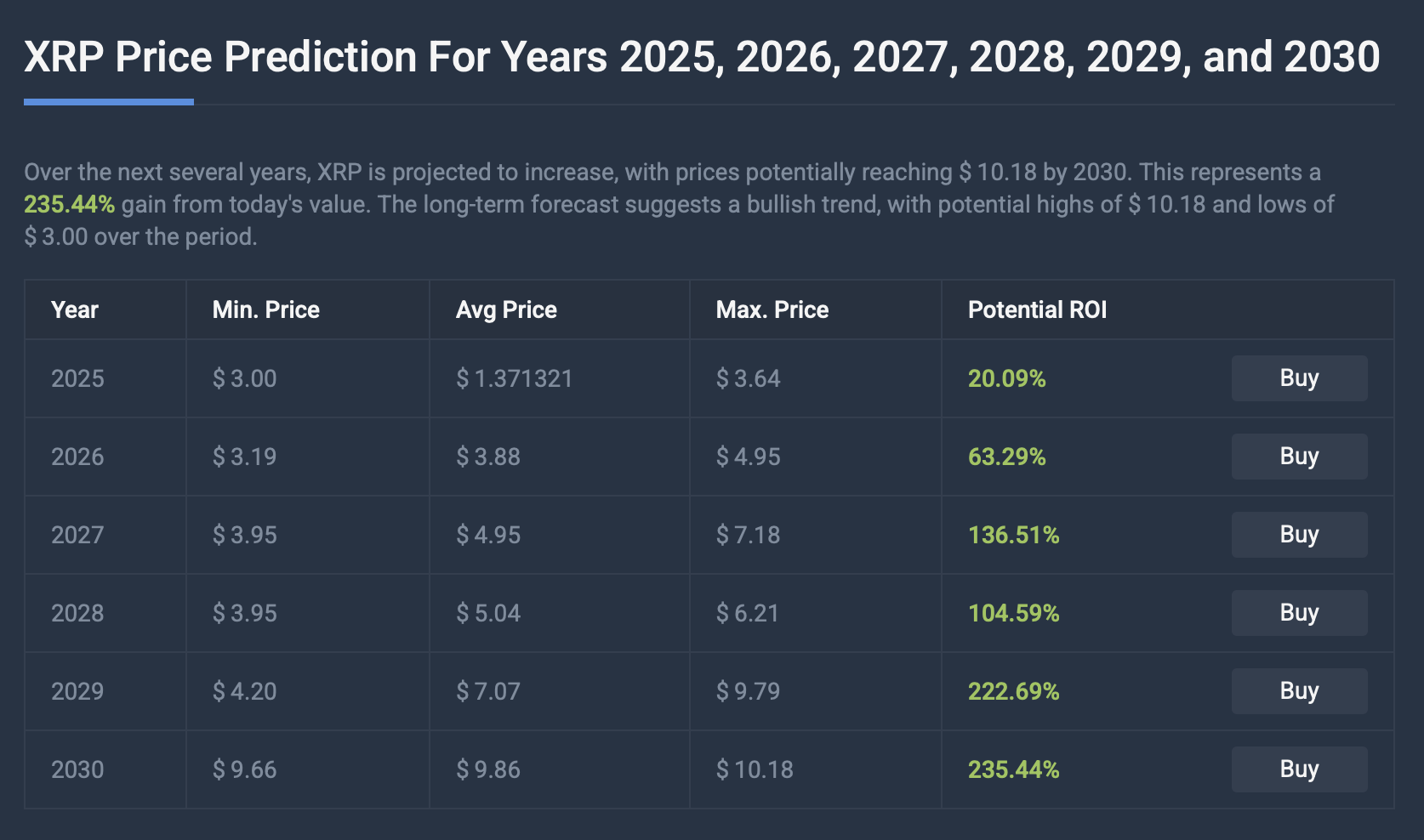Click the Buy button for 2028
Image resolution: width=1424 pixels, height=840 pixels.
(x=1299, y=612)
